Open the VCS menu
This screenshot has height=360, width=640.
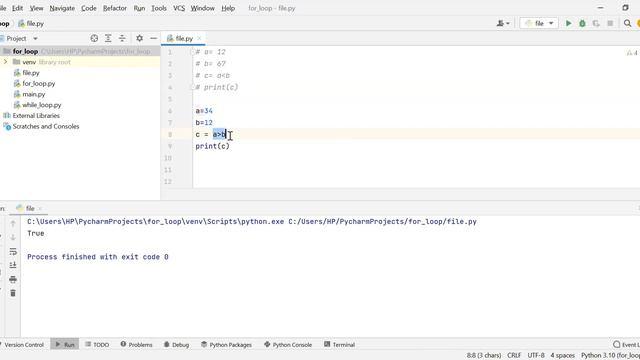[x=179, y=8]
